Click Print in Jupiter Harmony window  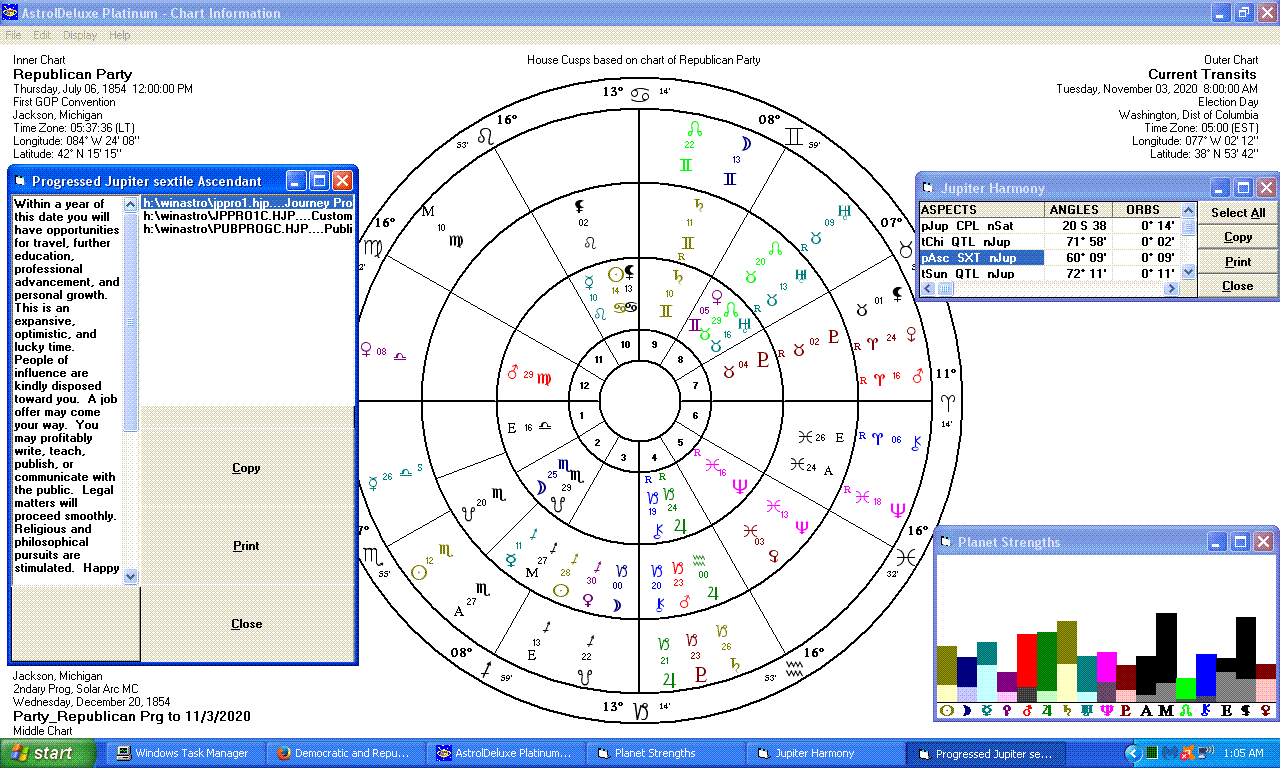[x=1238, y=261]
